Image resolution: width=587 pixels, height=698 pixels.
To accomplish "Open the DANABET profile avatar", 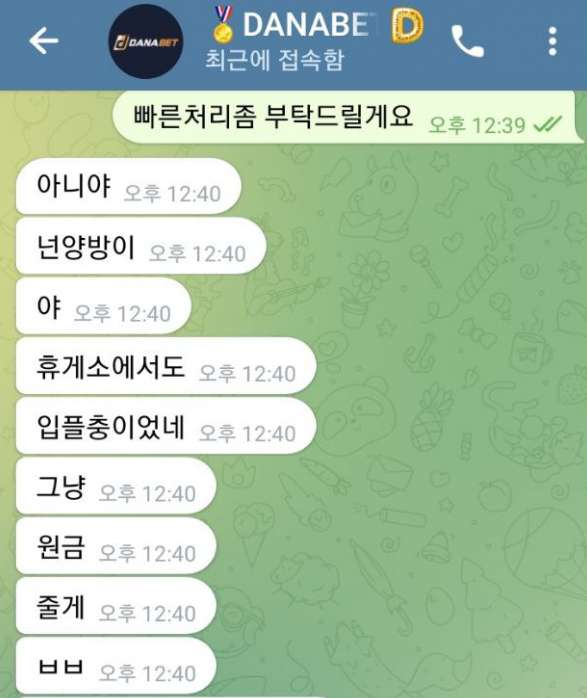I will (146, 42).
